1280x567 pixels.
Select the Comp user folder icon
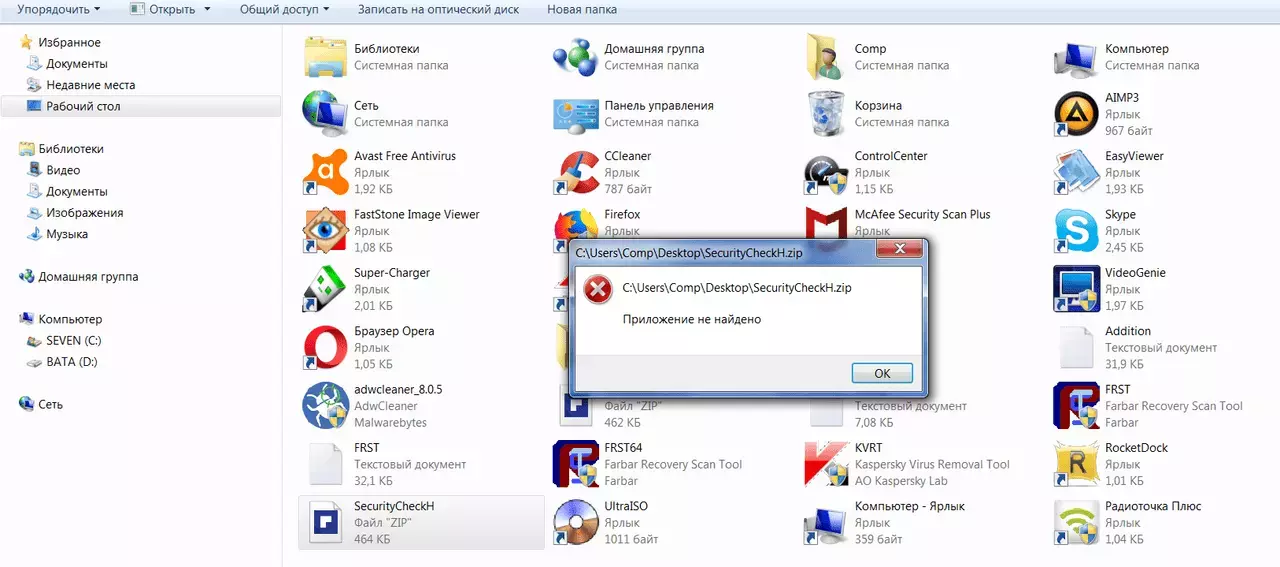[826, 57]
